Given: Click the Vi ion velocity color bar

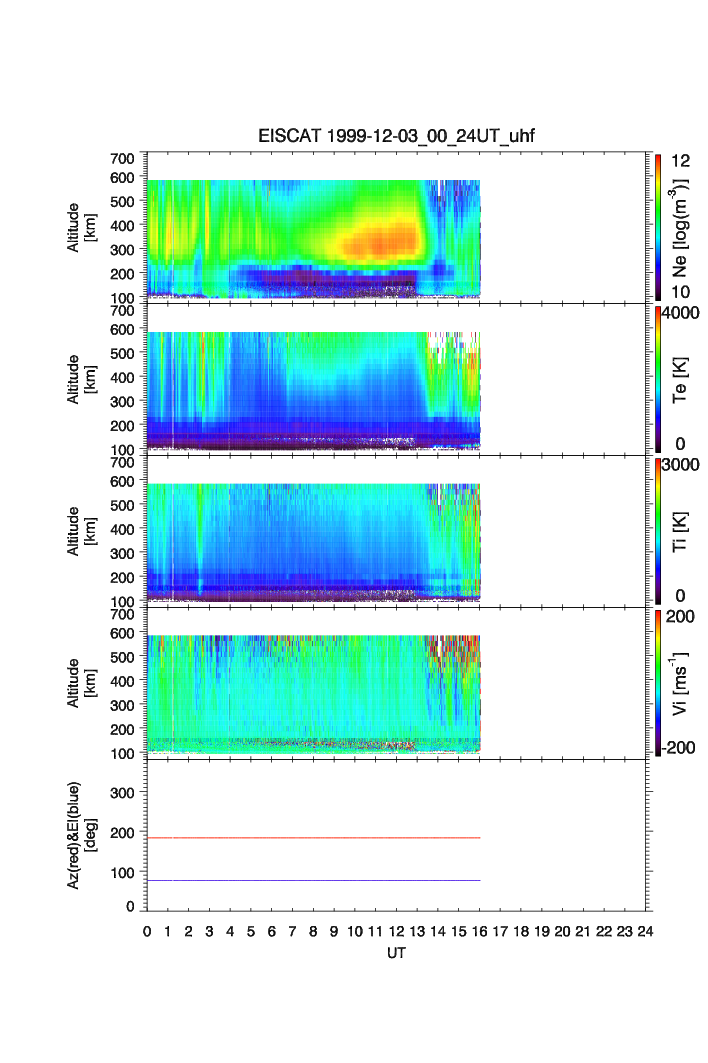Looking at the screenshot, I should coord(658,682).
